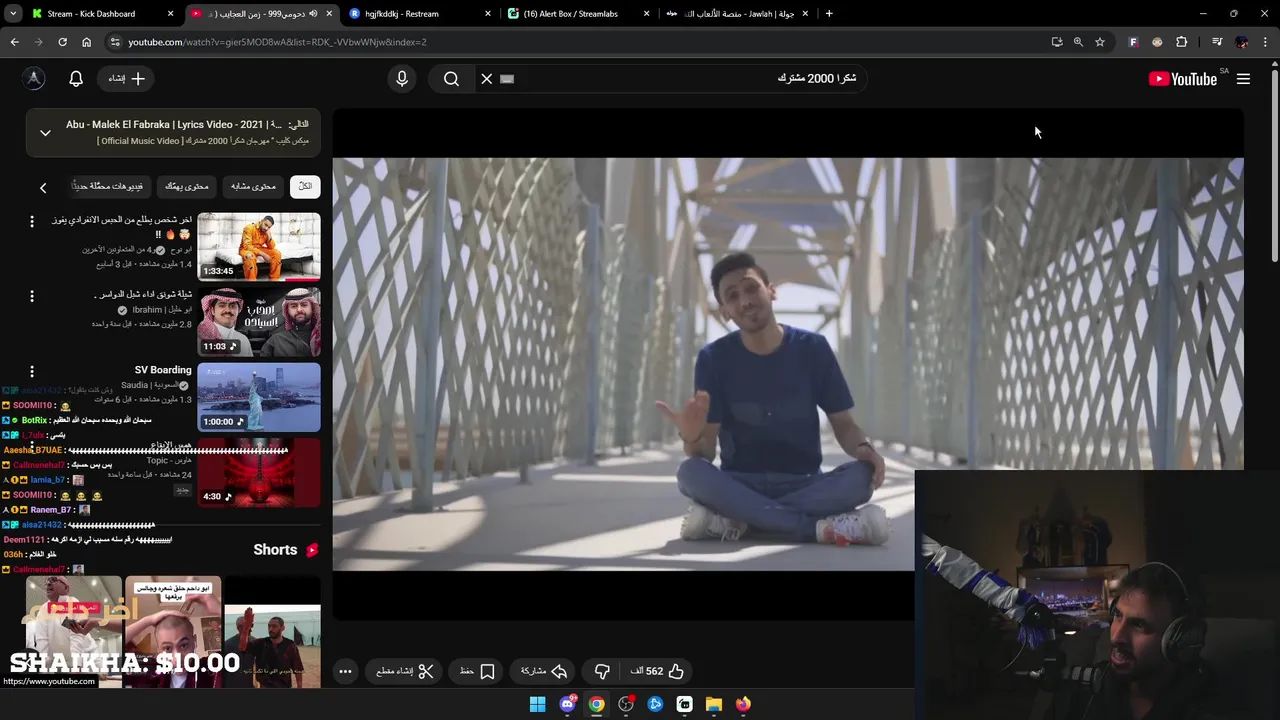
Task: Close the Streamlabs Alert Box tab
Action: pyautogui.click(x=646, y=14)
